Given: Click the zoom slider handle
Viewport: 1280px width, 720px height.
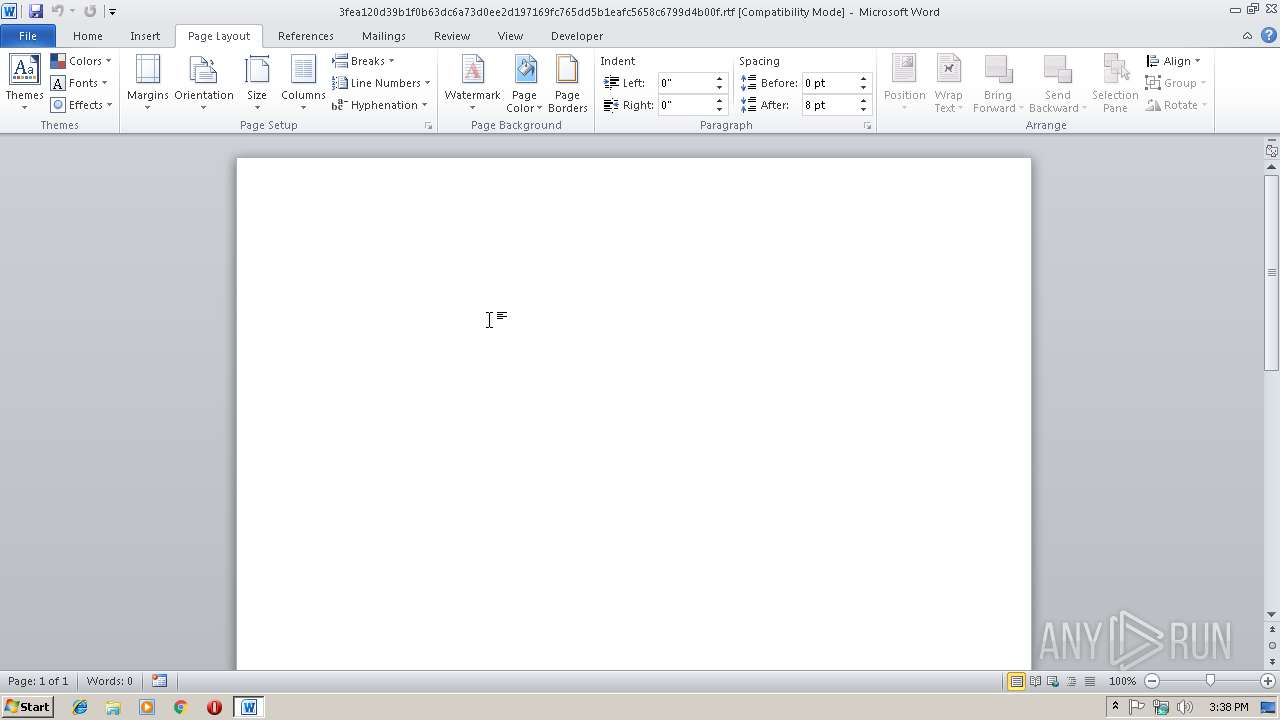Looking at the screenshot, I should pos(1210,681).
